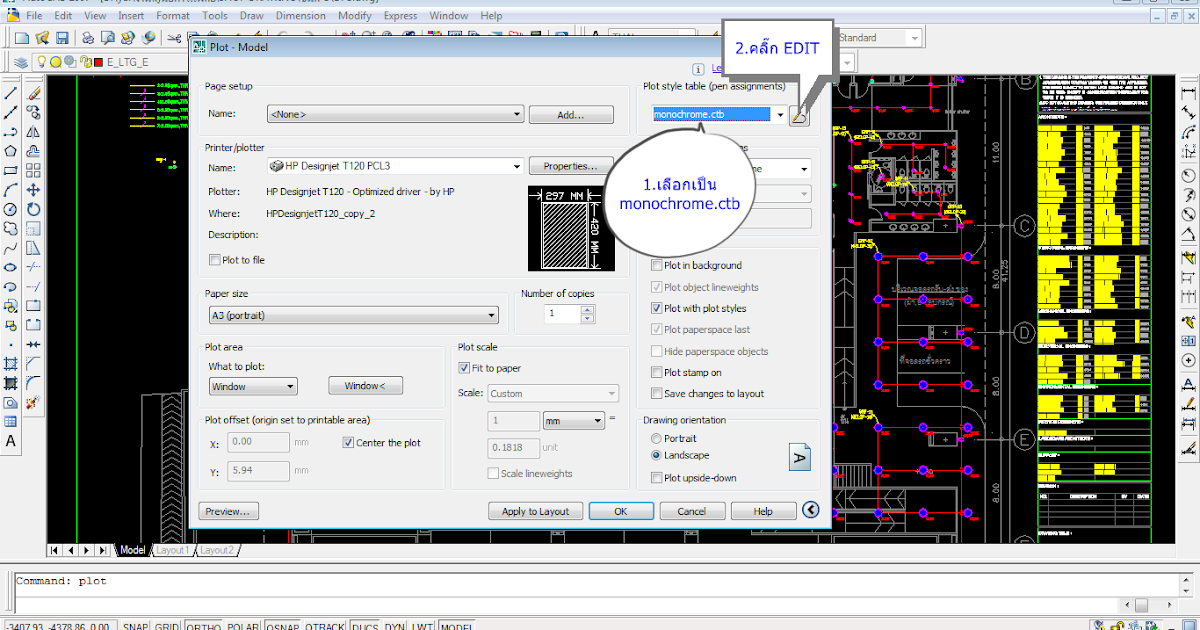
Task: Open the File menu
Action: pos(34,16)
